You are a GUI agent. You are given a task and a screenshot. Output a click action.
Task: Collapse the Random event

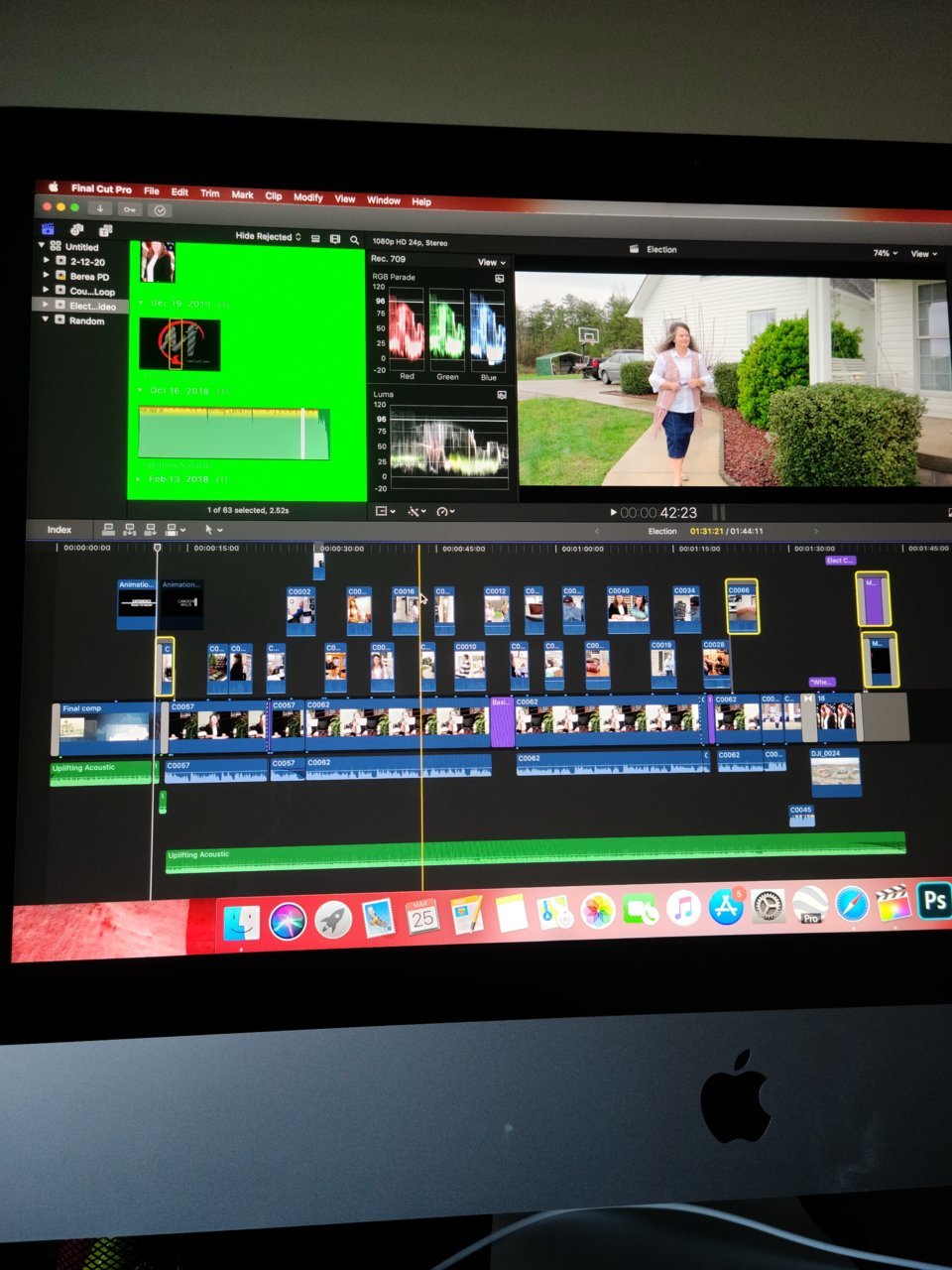pyautogui.click(x=45, y=319)
